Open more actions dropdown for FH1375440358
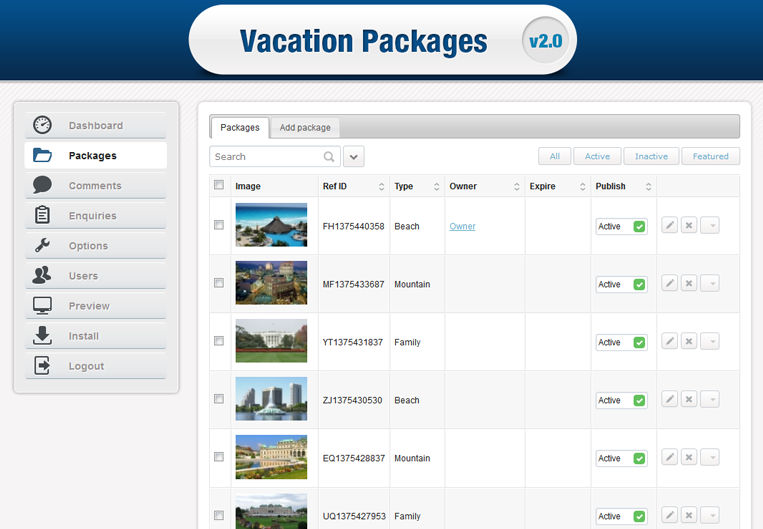763x529 pixels. (710, 225)
